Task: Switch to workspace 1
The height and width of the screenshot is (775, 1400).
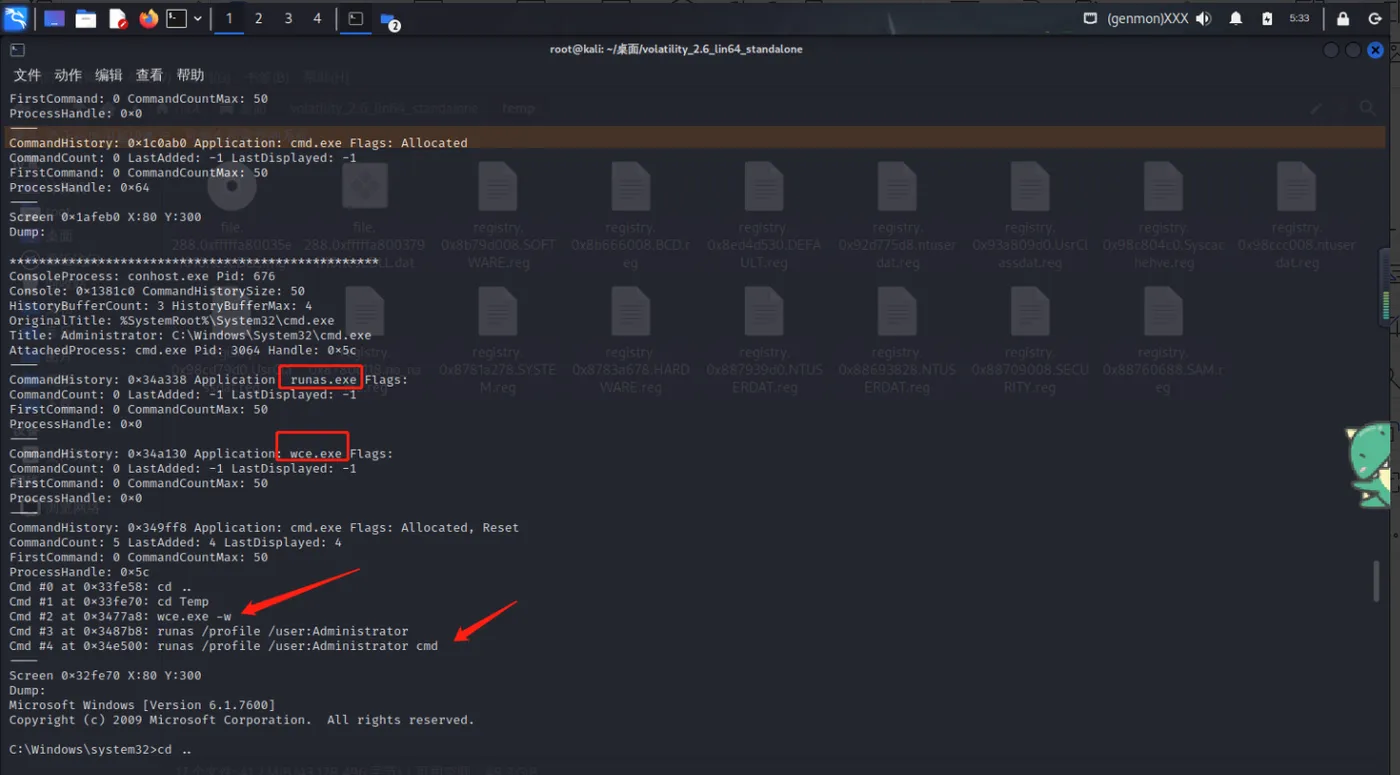Action: coord(229,18)
